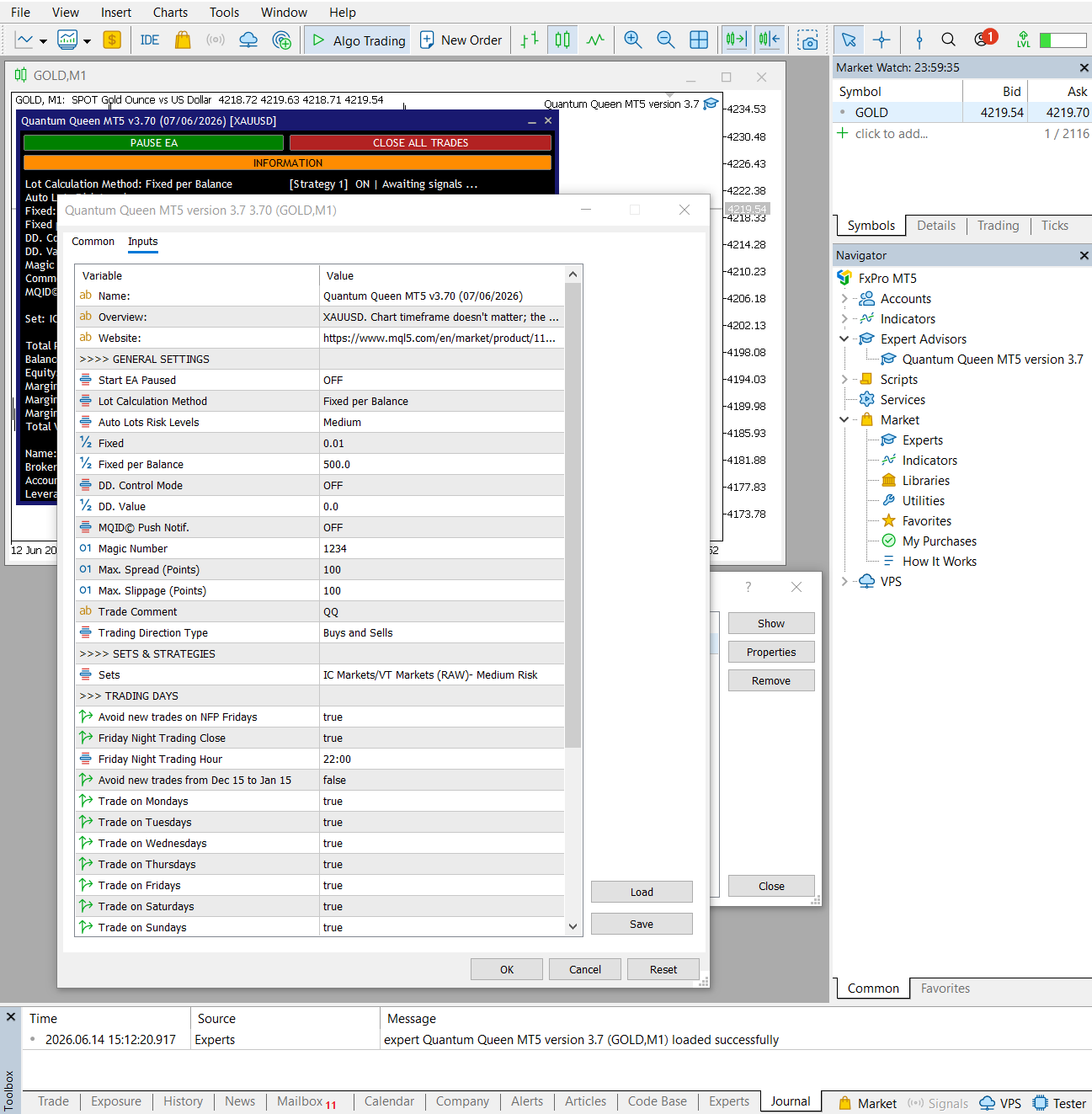The height and width of the screenshot is (1114, 1092).
Task: Open the Experts tab in Toolbox
Action: coord(728,1101)
